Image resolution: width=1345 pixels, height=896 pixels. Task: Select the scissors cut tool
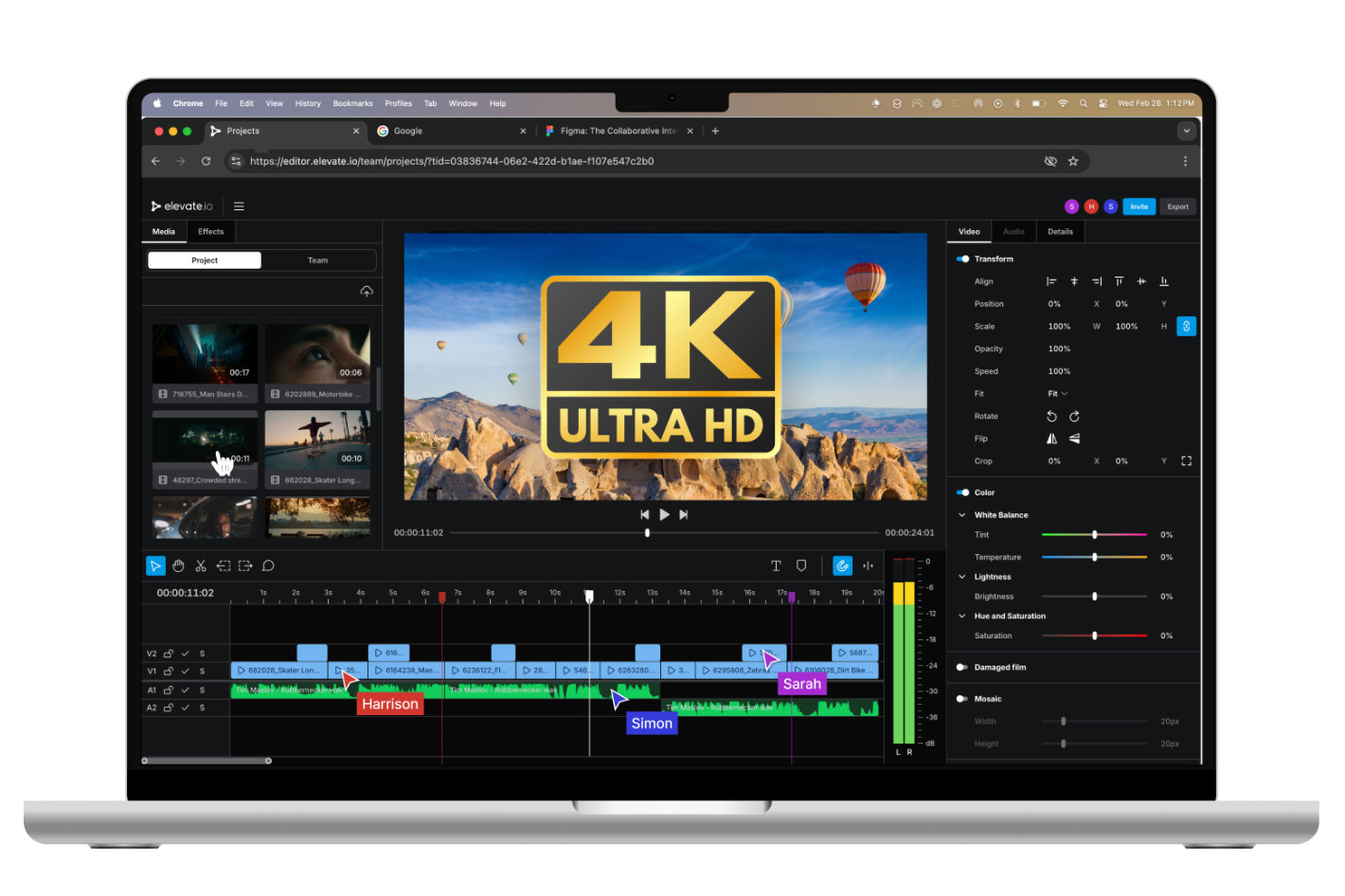[201, 565]
